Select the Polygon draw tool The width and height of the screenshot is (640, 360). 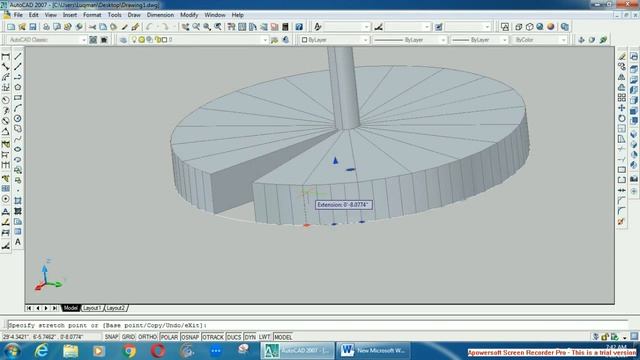(18, 87)
